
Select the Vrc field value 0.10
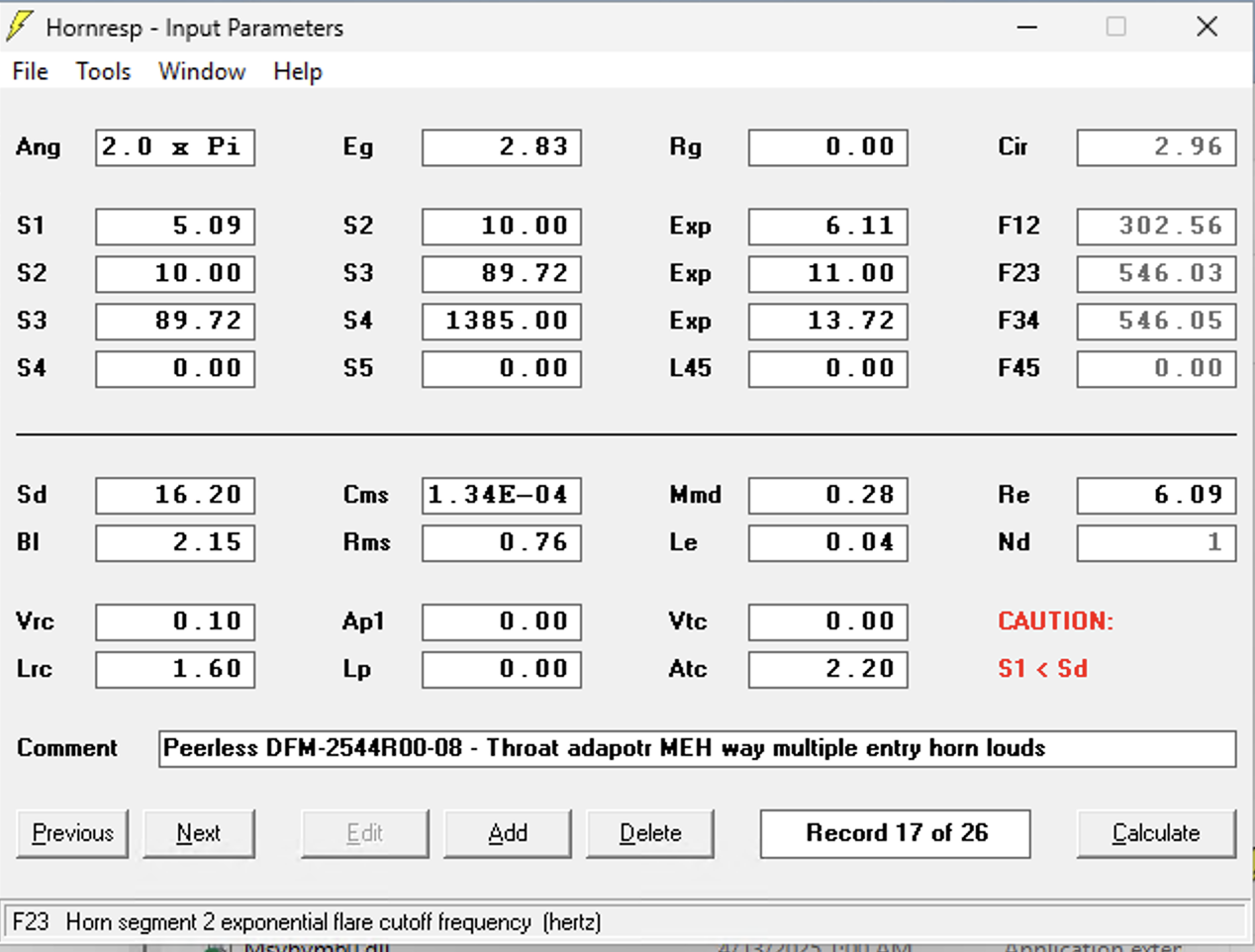tap(175, 622)
